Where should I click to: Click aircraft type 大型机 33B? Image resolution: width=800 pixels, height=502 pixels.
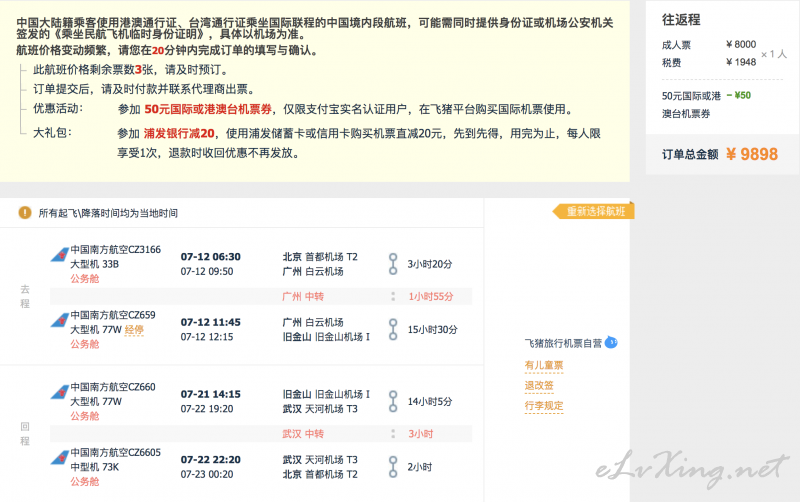(x=94, y=264)
